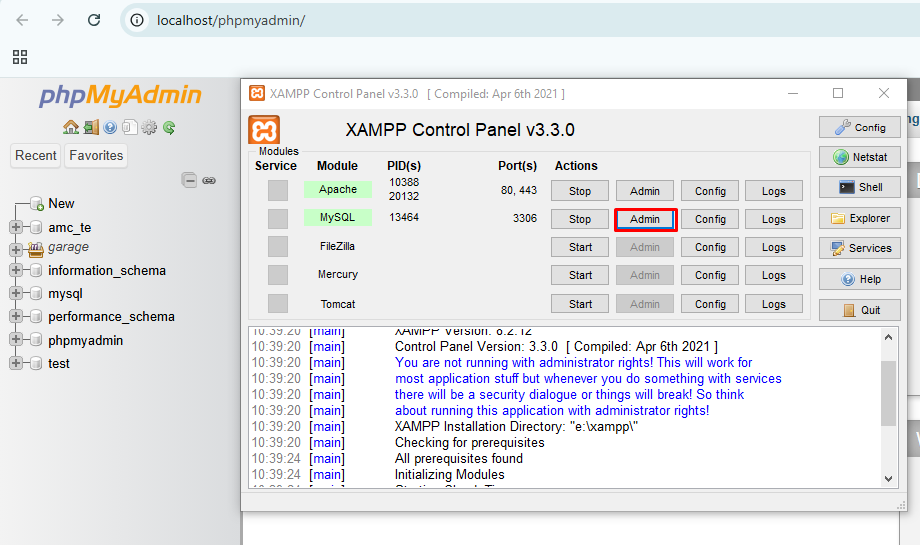The height and width of the screenshot is (545, 920).
Task: Click phpMyAdmin home icon
Action: 71,127
